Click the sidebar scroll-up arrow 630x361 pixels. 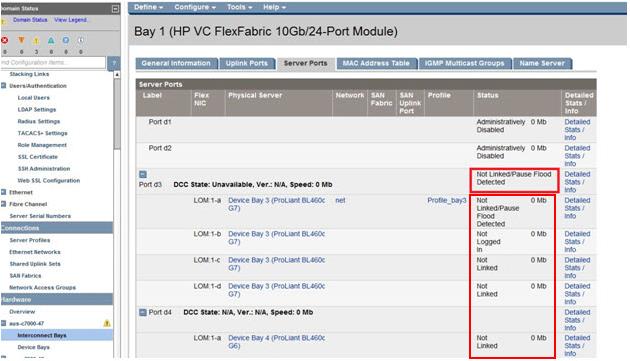click(x=117, y=75)
